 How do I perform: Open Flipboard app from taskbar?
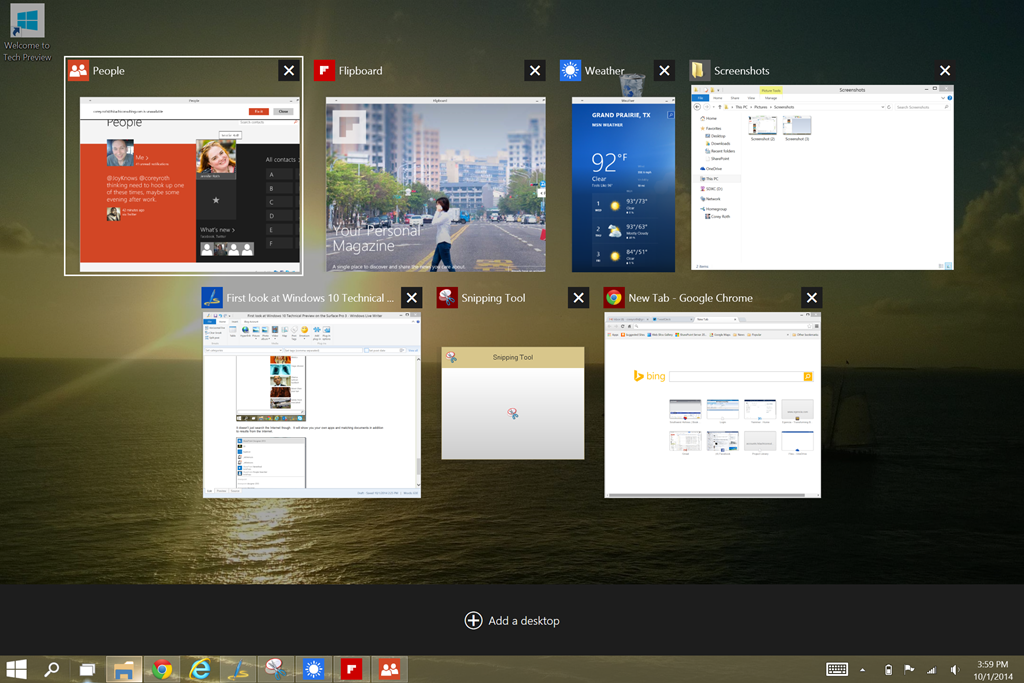point(351,669)
